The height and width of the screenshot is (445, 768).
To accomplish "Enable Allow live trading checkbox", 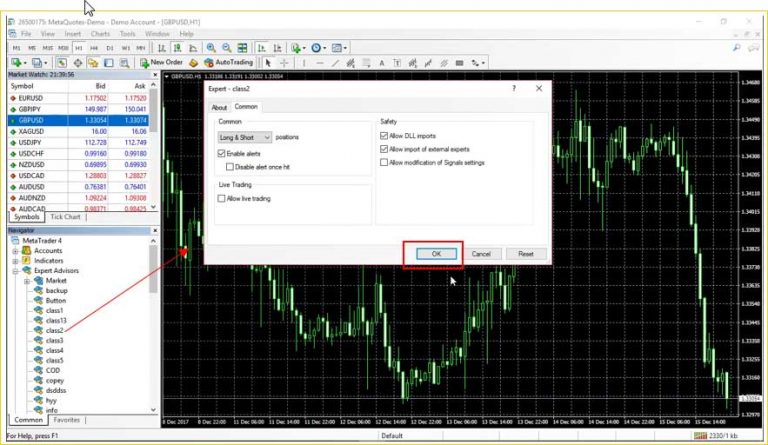I will [221, 198].
